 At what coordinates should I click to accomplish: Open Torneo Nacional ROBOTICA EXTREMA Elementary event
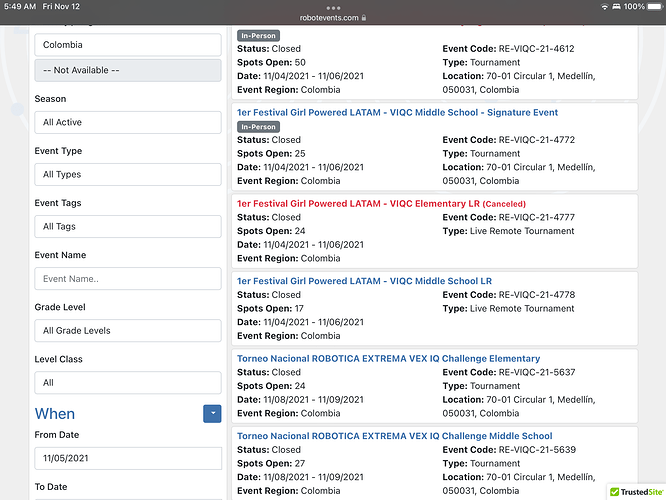(388, 359)
